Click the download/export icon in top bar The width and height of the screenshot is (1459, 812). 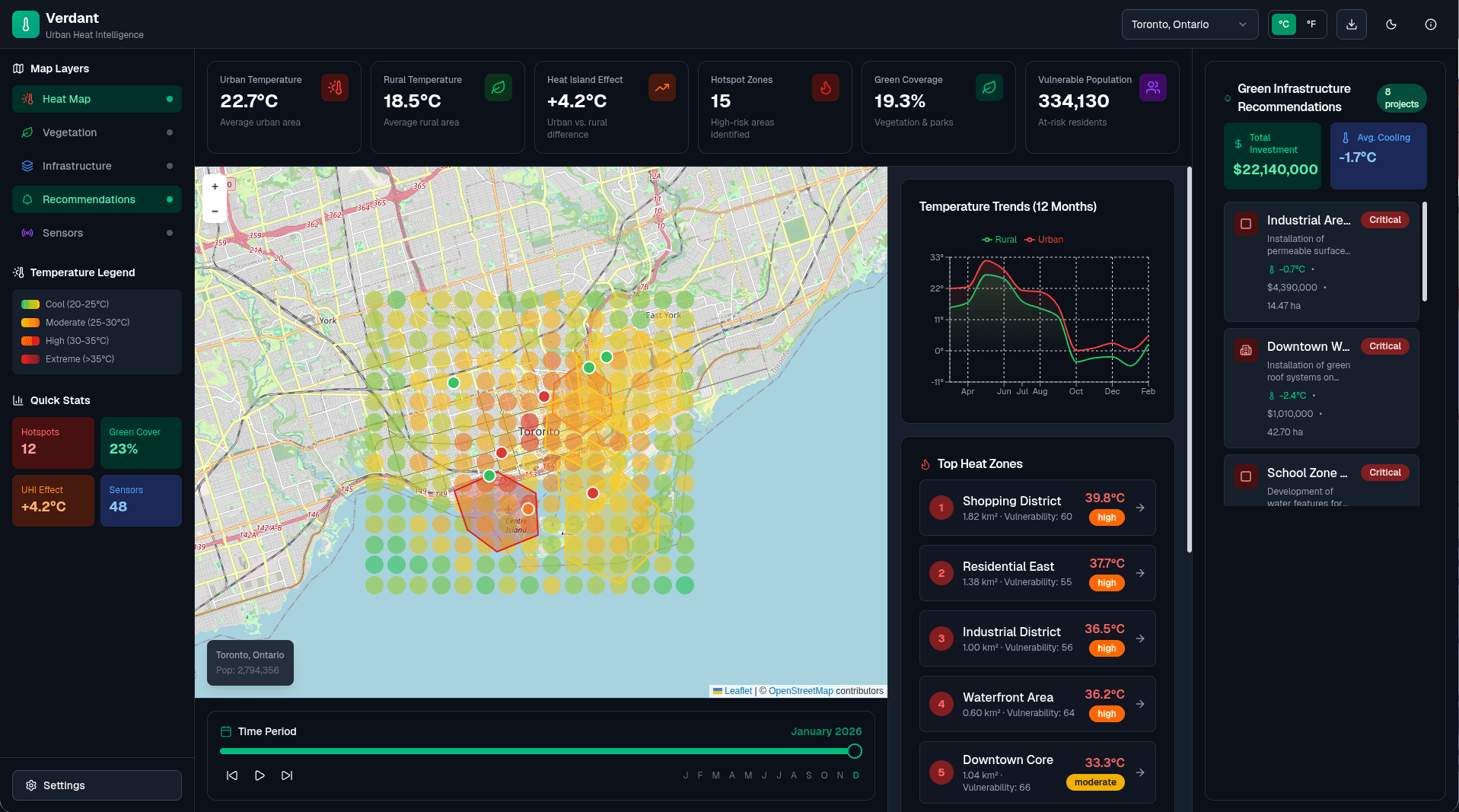pyautogui.click(x=1351, y=24)
